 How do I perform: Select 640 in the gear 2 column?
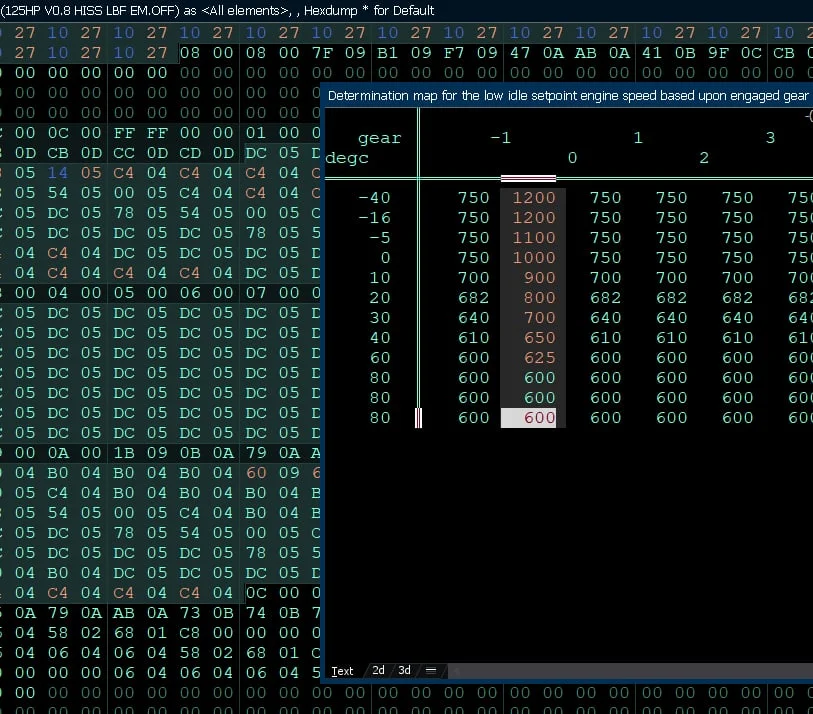pos(671,318)
